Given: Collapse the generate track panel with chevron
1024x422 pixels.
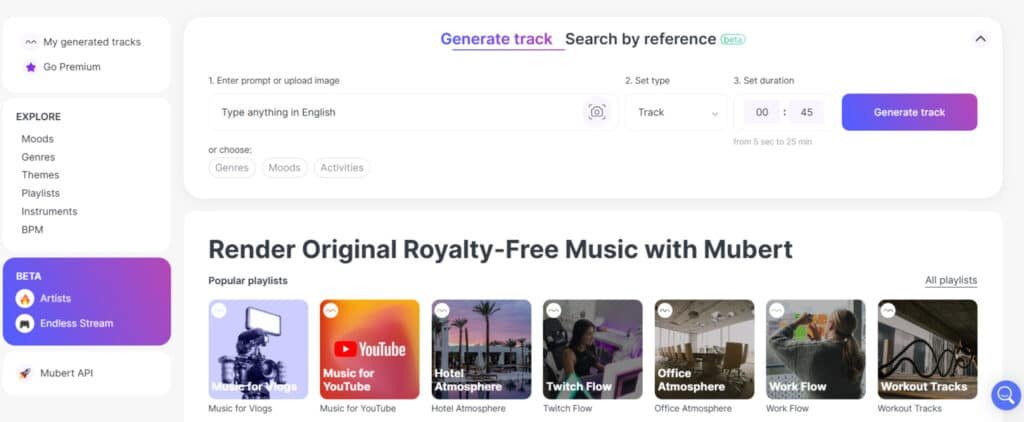Looking at the screenshot, I should 980,39.
